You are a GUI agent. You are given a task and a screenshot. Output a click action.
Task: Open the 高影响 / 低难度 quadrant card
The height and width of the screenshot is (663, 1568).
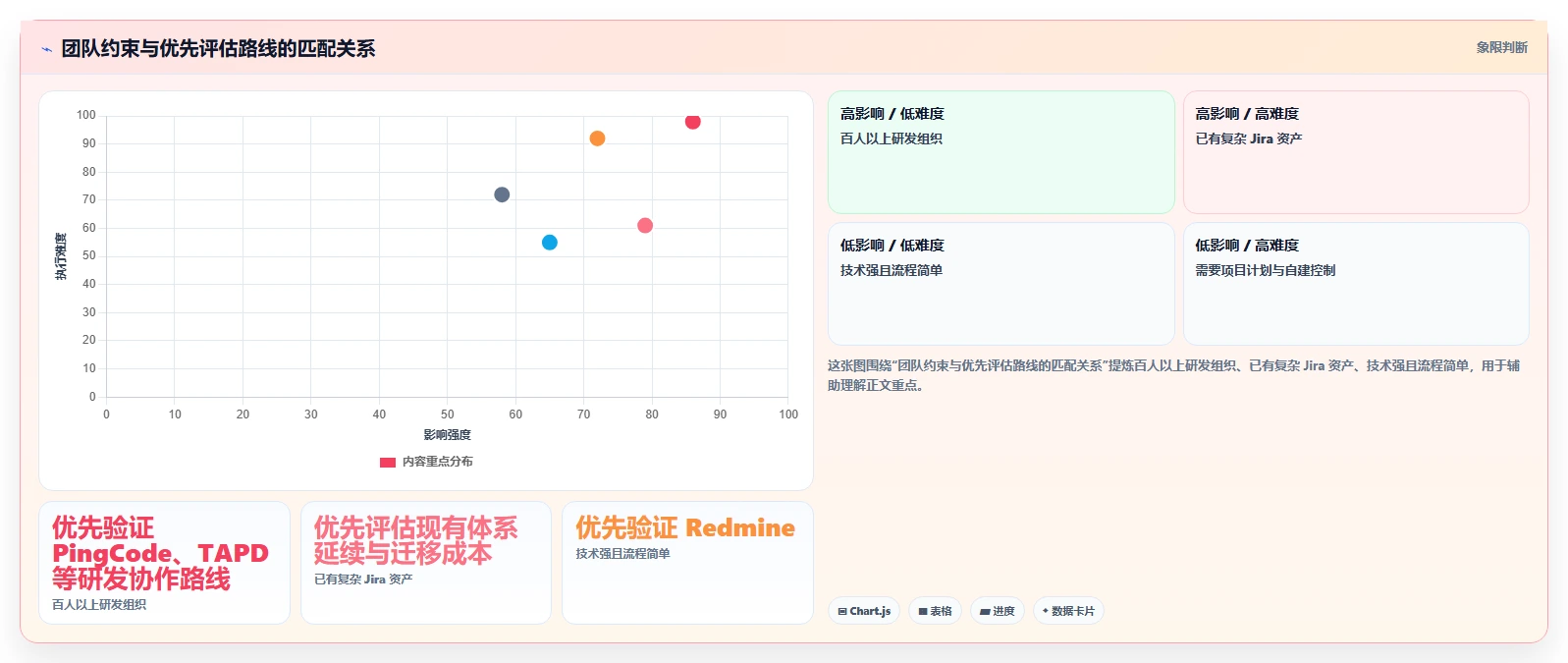tap(1001, 152)
